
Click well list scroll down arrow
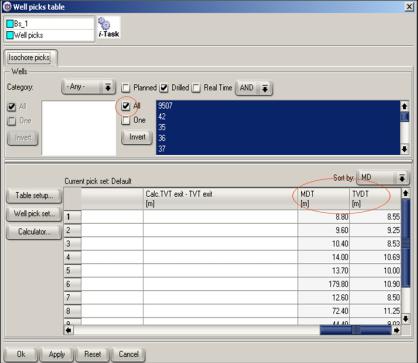point(404,149)
